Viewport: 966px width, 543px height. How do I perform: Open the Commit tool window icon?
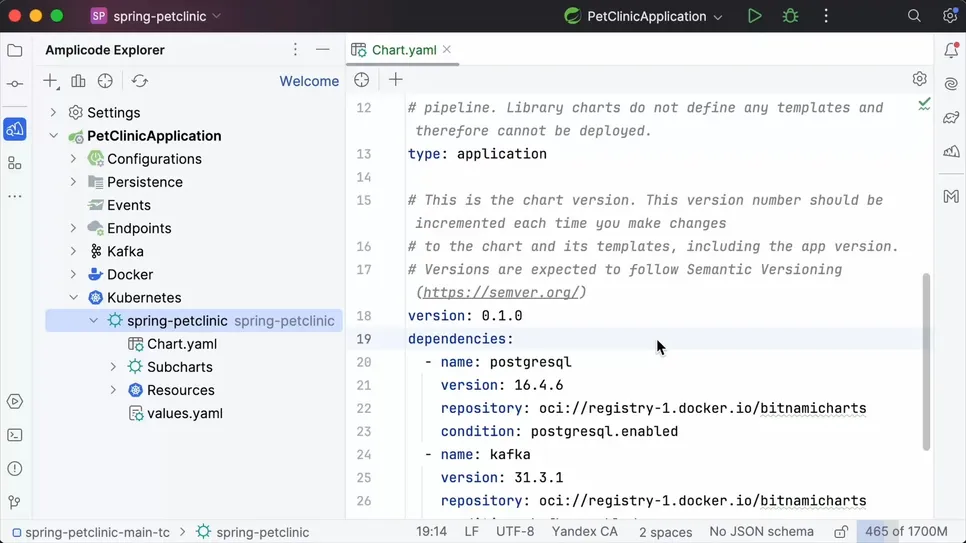pos(15,84)
